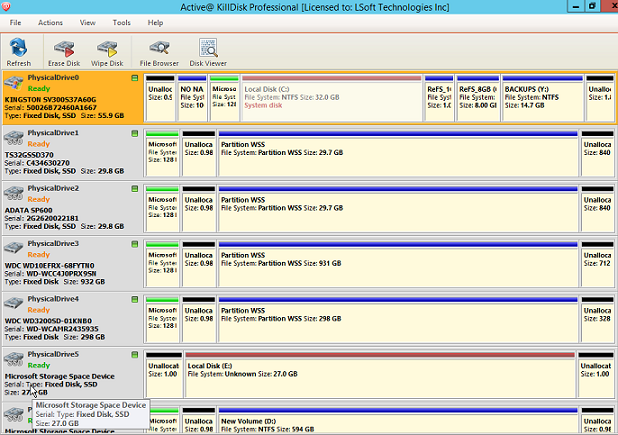Click serial number WD-WCAMR2435935
618x435 pixels.
tap(62, 329)
